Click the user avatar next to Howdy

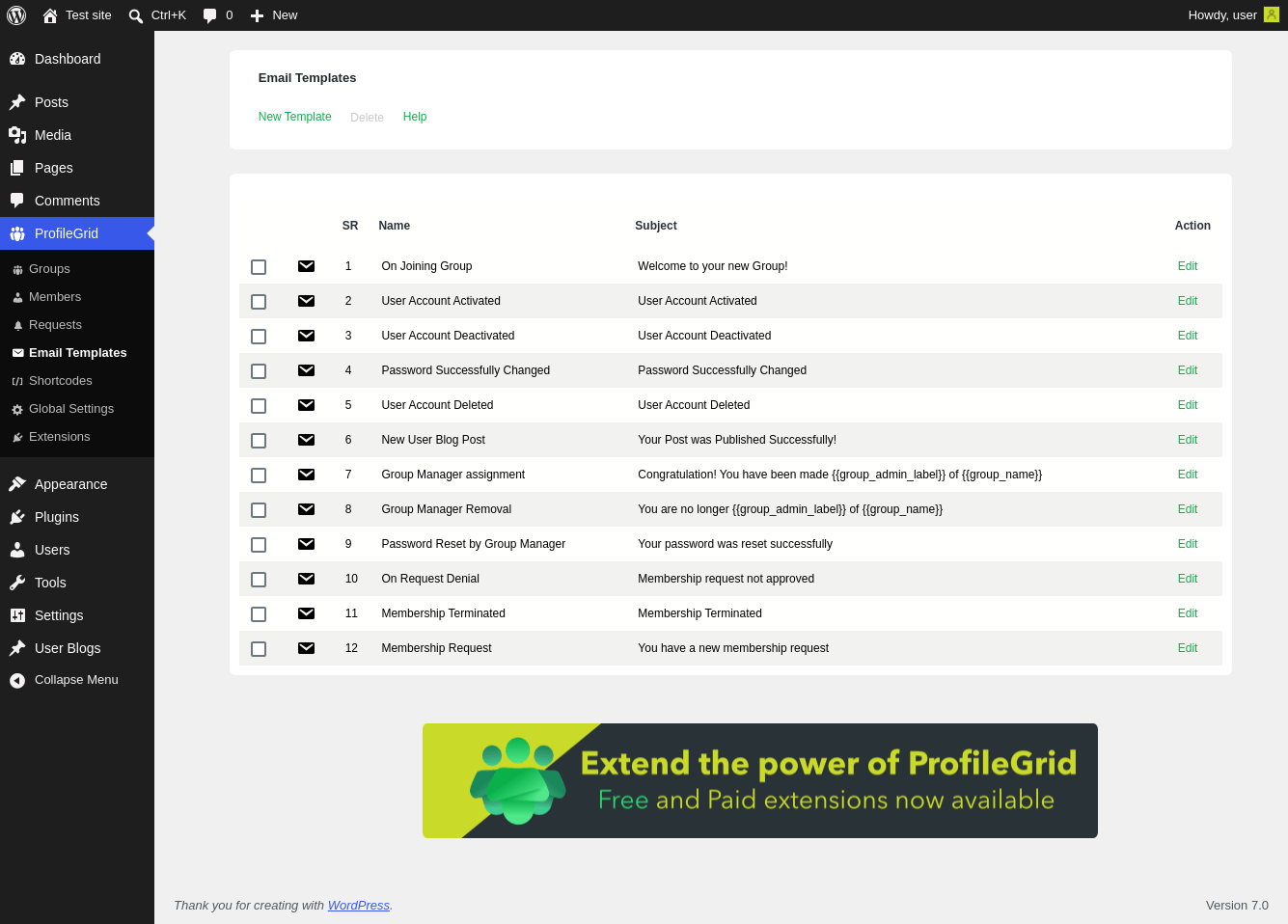pos(1272,14)
